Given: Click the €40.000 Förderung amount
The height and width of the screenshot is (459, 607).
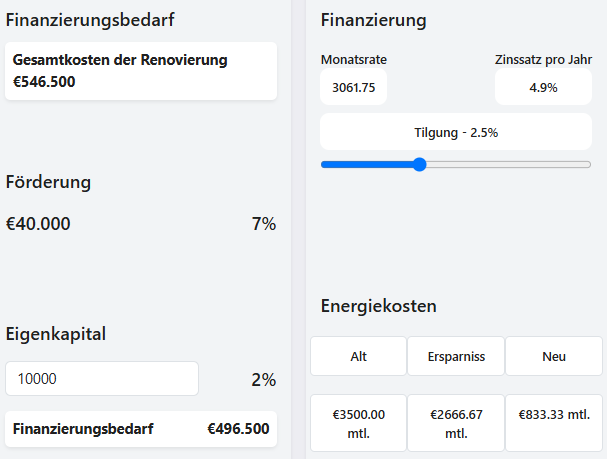Looking at the screenshot, I should point(38,224).
